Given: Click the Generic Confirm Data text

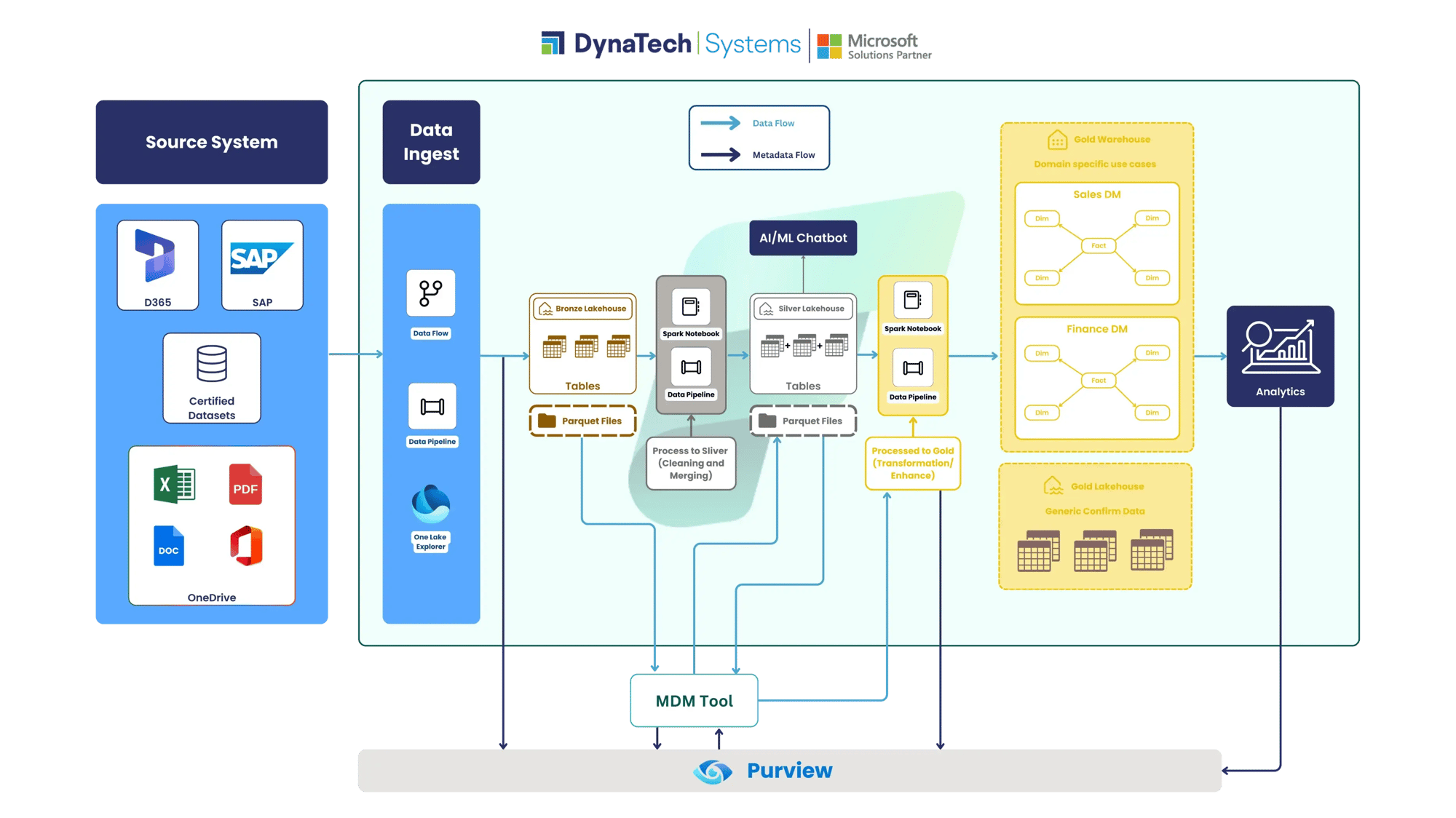Looking at the screenshot, I should coord(1095,512).
